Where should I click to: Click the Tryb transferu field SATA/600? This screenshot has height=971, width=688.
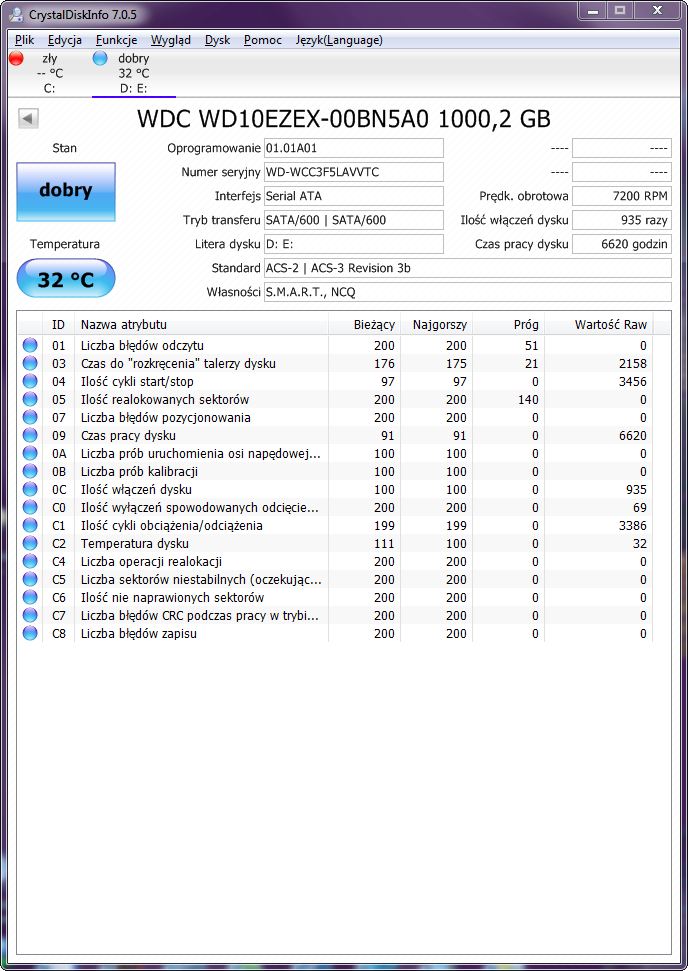click(354, 220)
